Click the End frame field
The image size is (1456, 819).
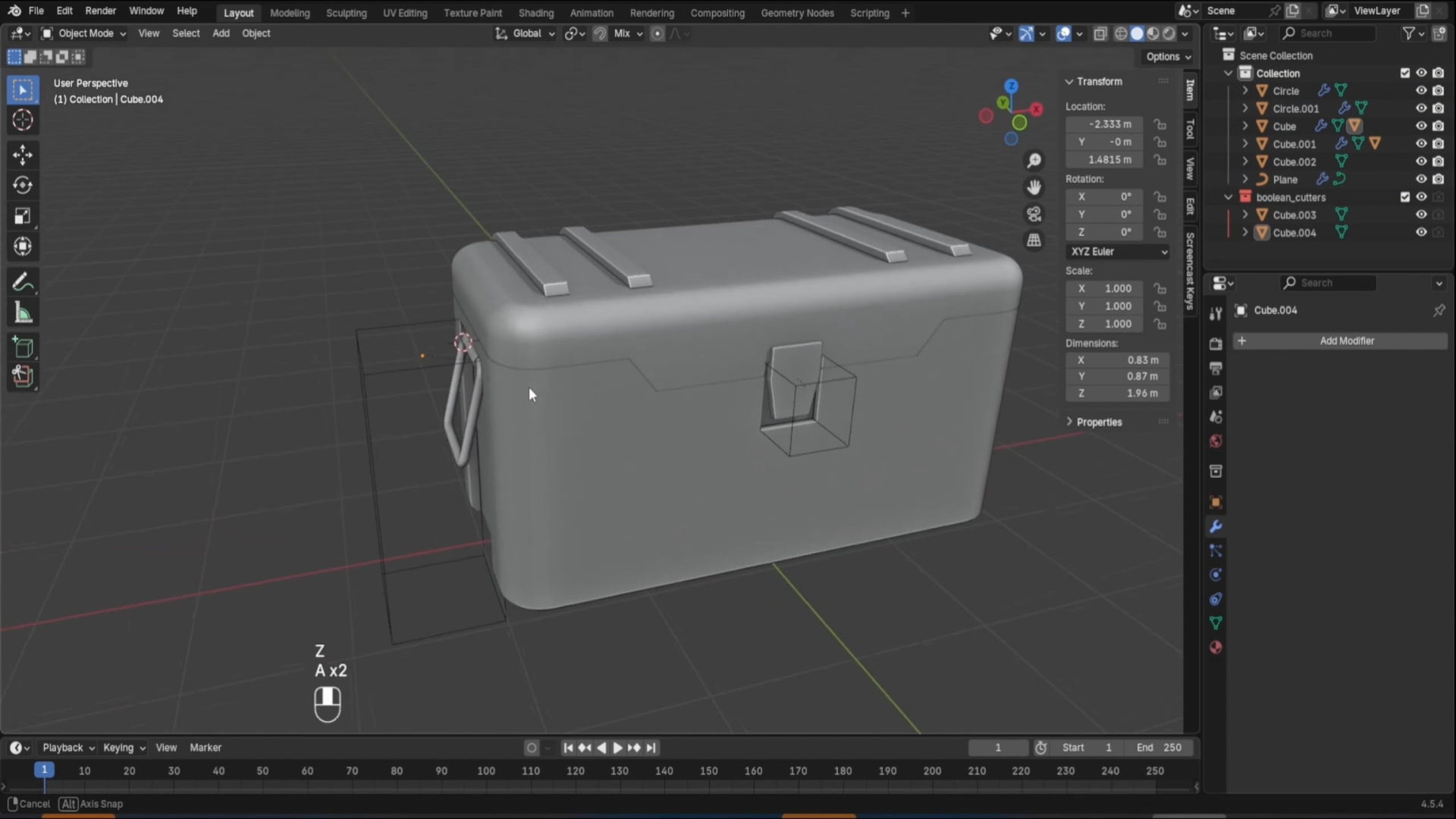click(1159, 748)
